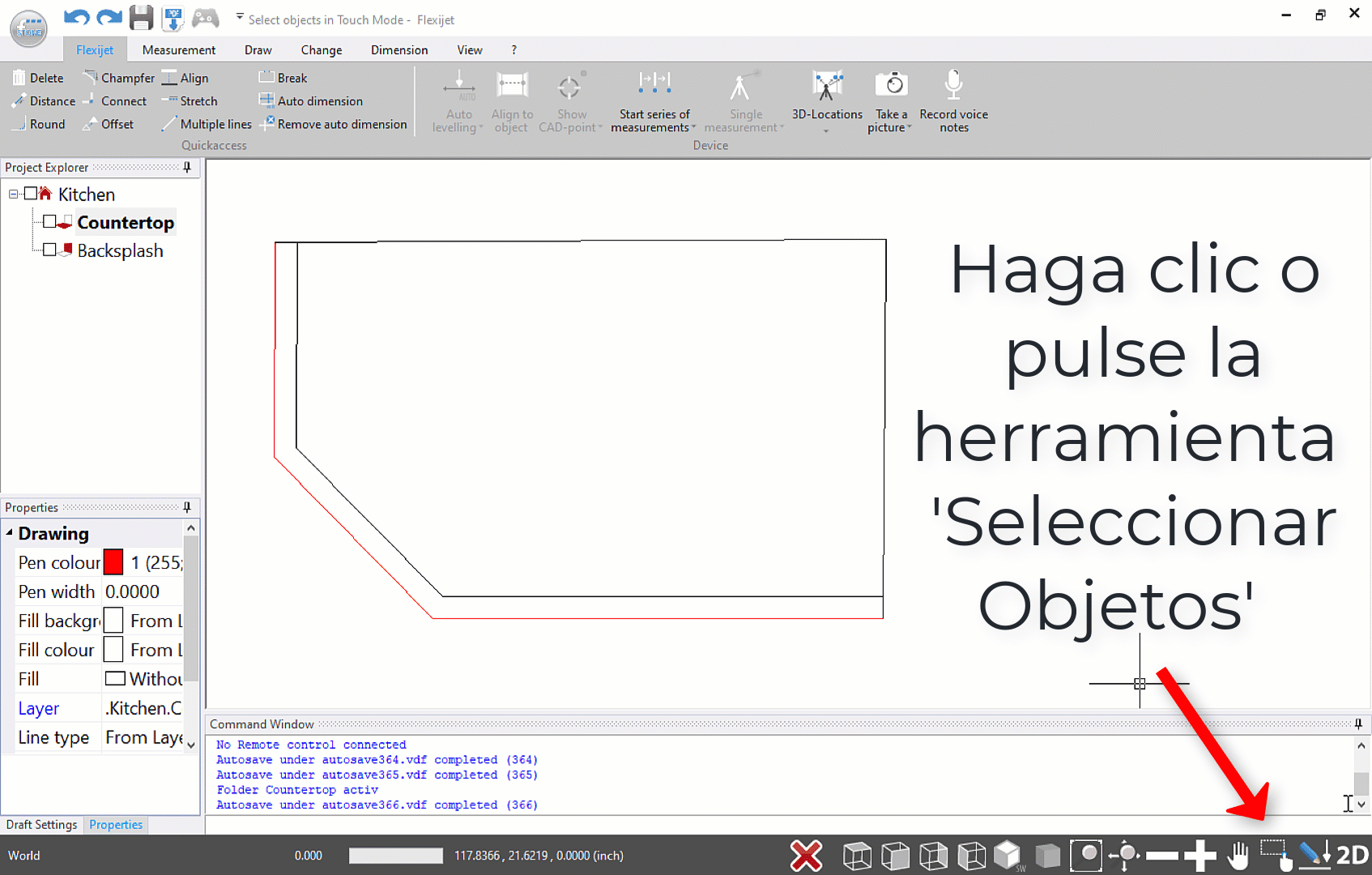The width and height of the screenshot is (1372, 875).
Task: Collapse the Drawing properties section
Action: 10,533
